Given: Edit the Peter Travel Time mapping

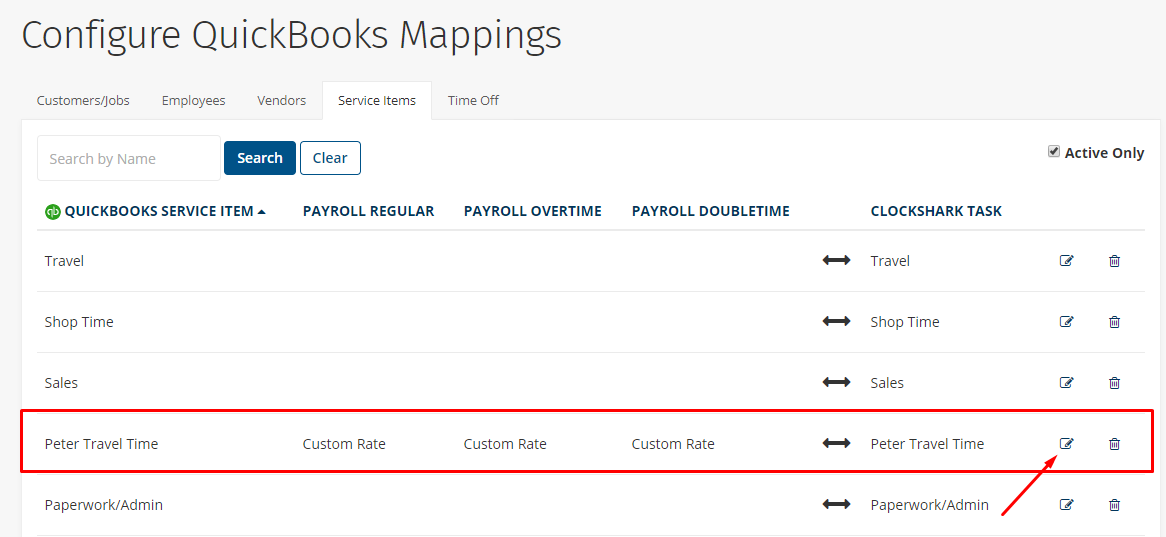Looking at the screenshot, I should point(1066,444).
